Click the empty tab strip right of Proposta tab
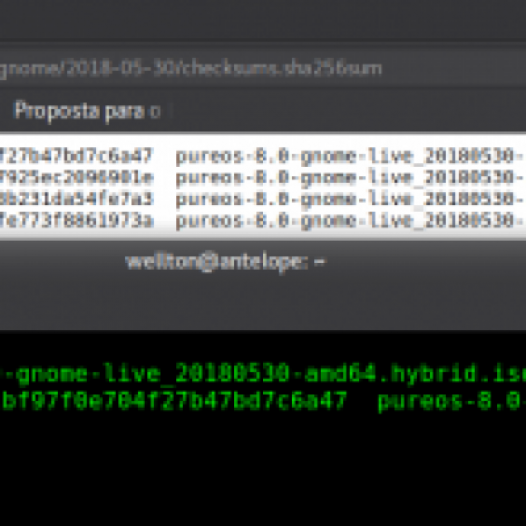526x526 pixels. pos(349,111)
